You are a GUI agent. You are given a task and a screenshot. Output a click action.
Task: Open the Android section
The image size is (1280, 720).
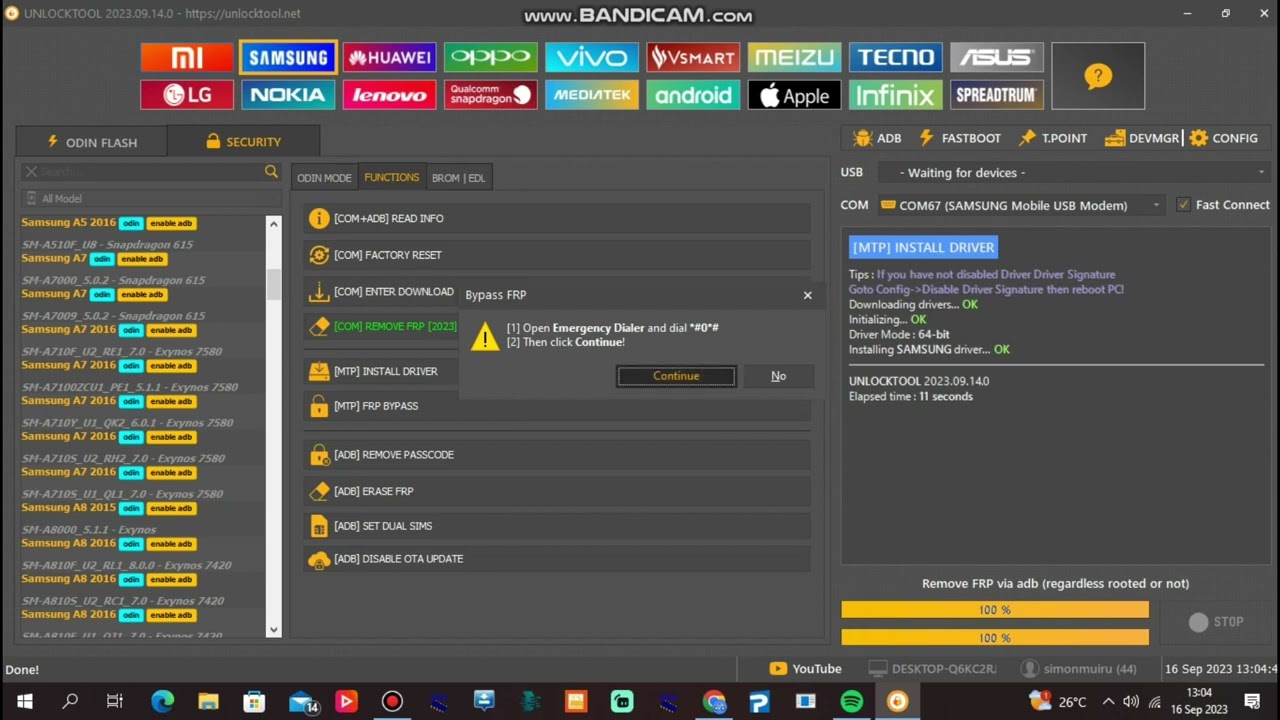pyautogui.click(x=693, y=95)
